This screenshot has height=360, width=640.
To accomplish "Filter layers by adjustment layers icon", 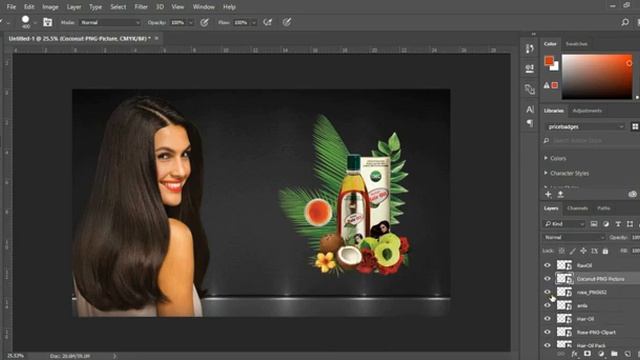I will click(x=606, y=224).
